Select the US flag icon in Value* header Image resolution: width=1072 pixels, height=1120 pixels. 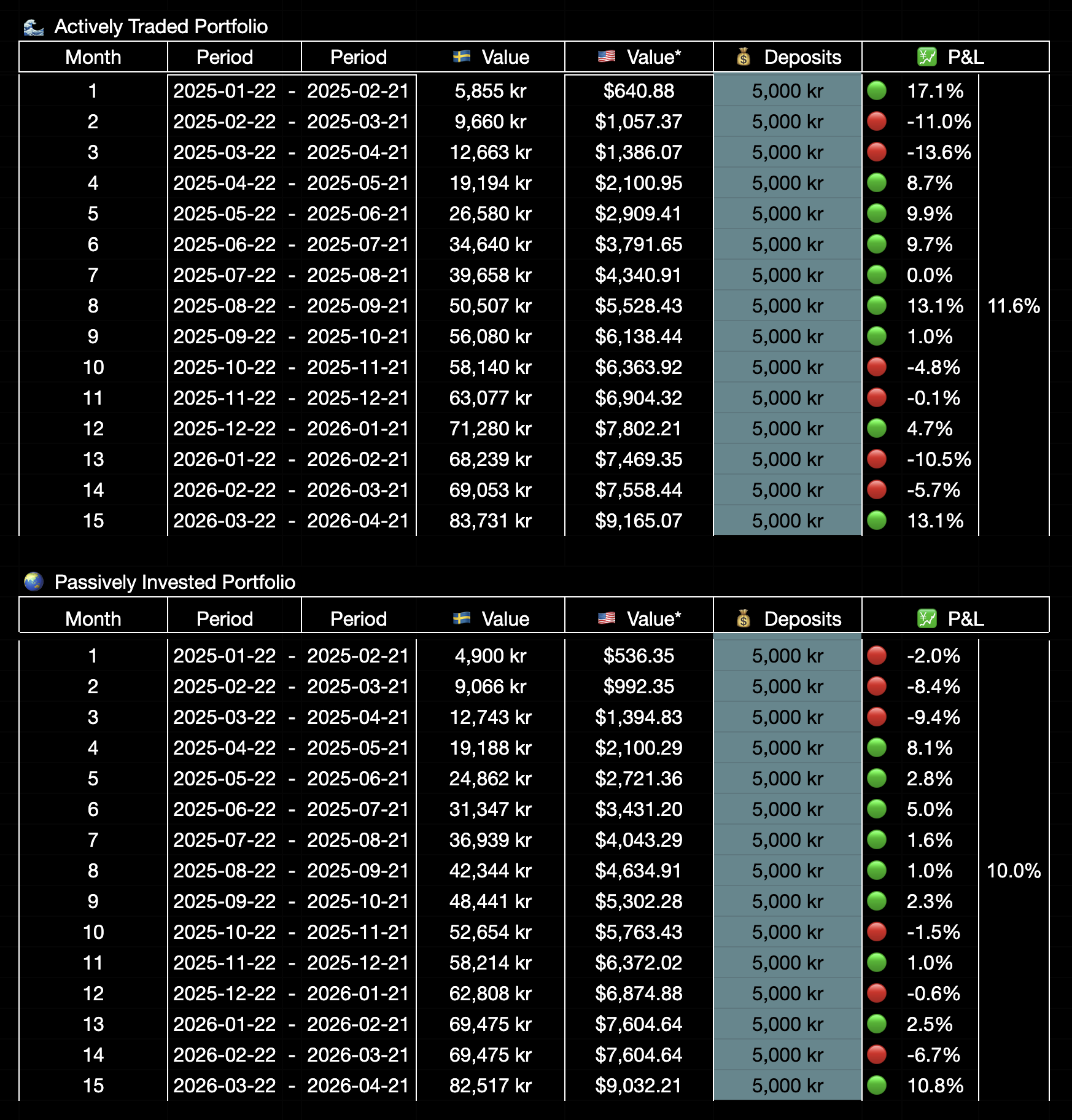[607, 56]
